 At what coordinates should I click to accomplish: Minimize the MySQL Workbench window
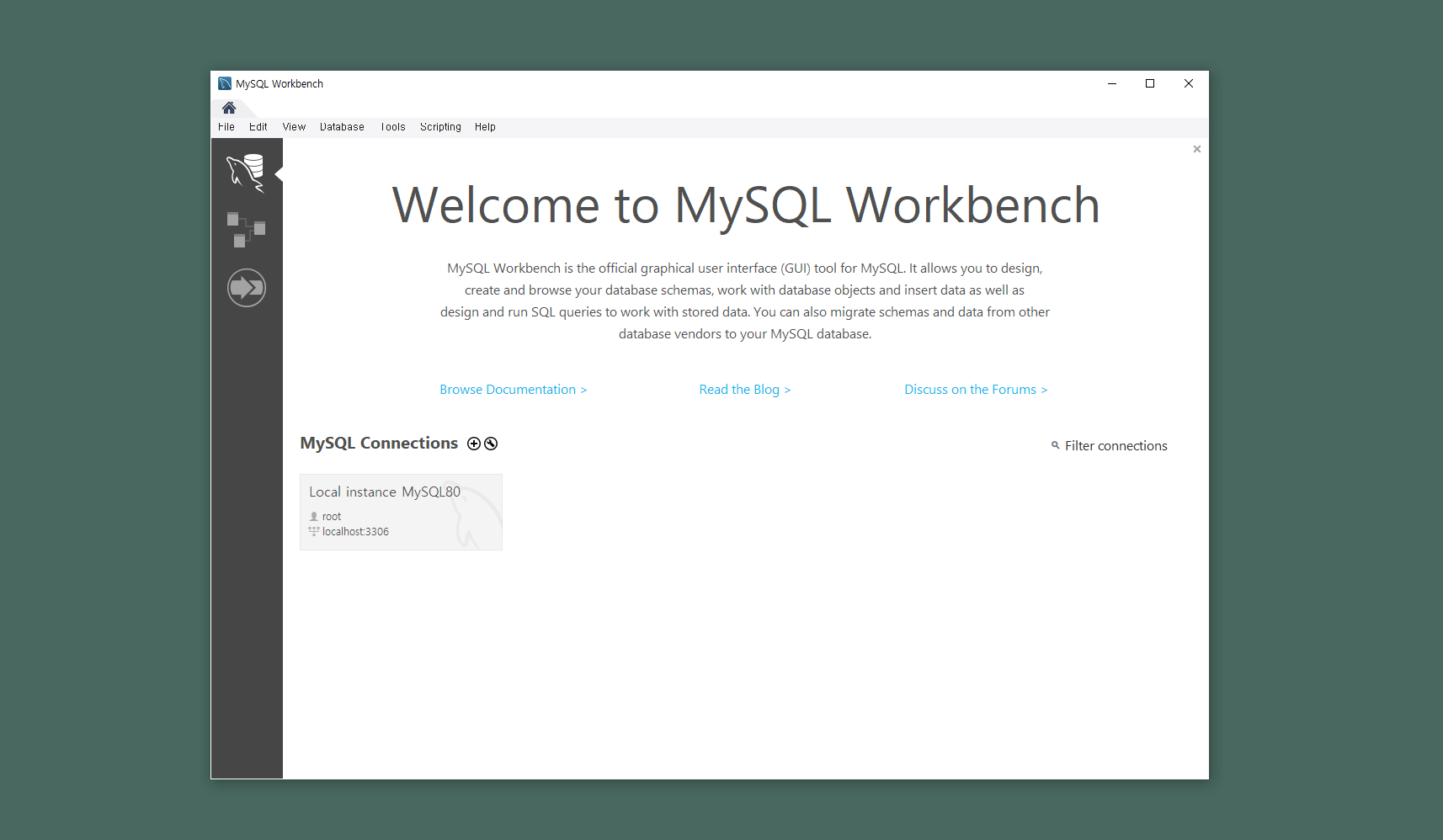[1112, 83]
